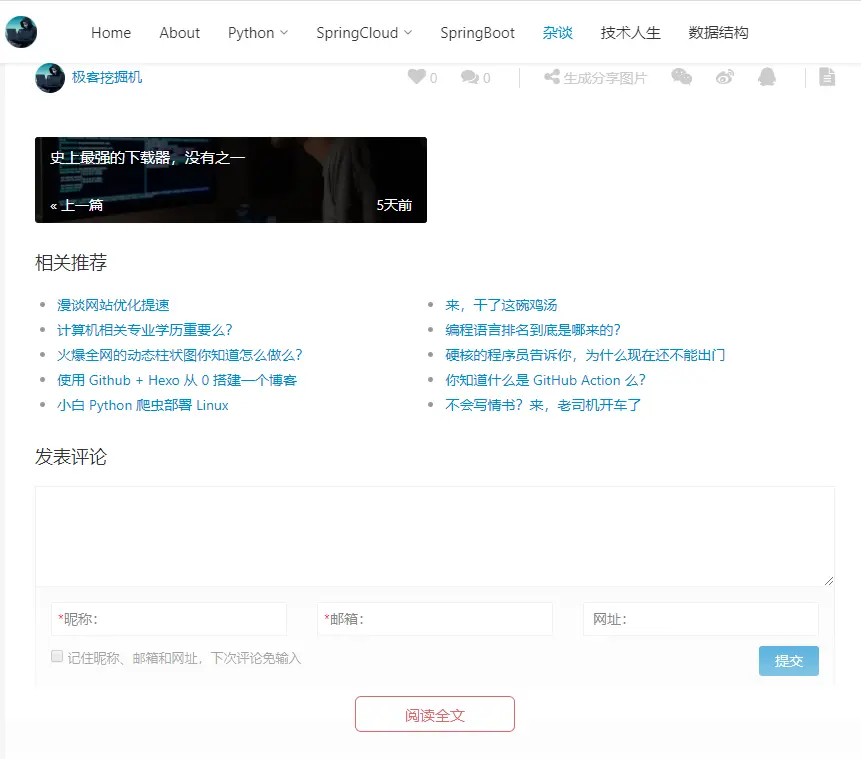Open comments via speech bubble icon
The width and height of the screenshot is (861, 759).
469,77
